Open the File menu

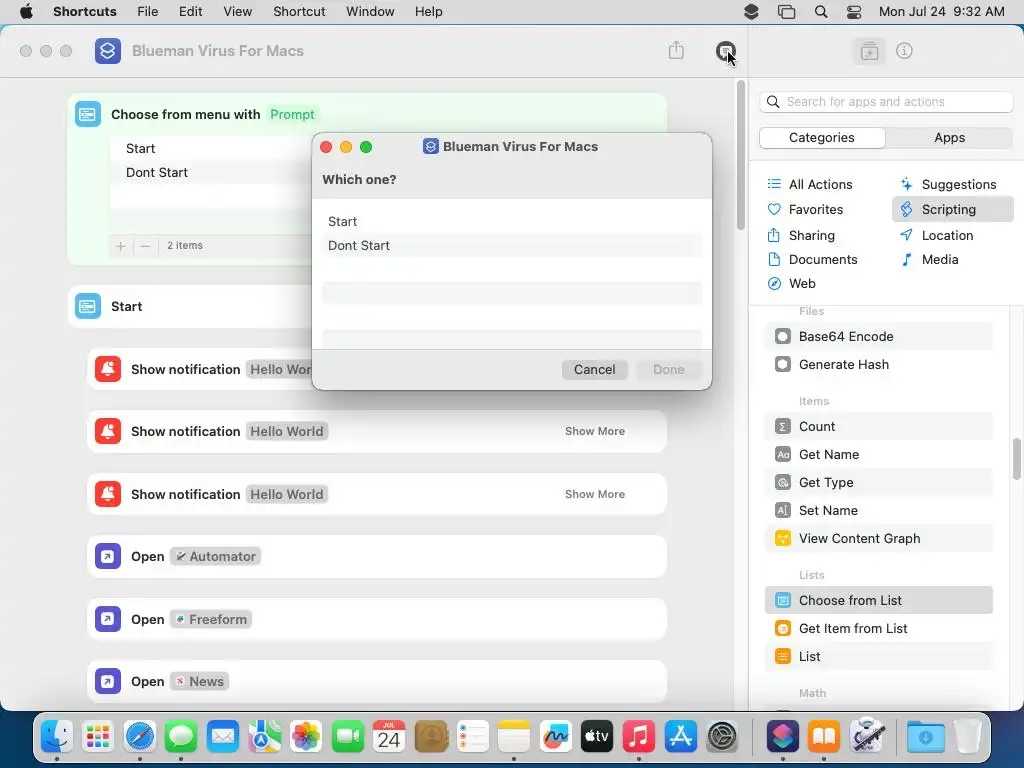pos(148,12)
